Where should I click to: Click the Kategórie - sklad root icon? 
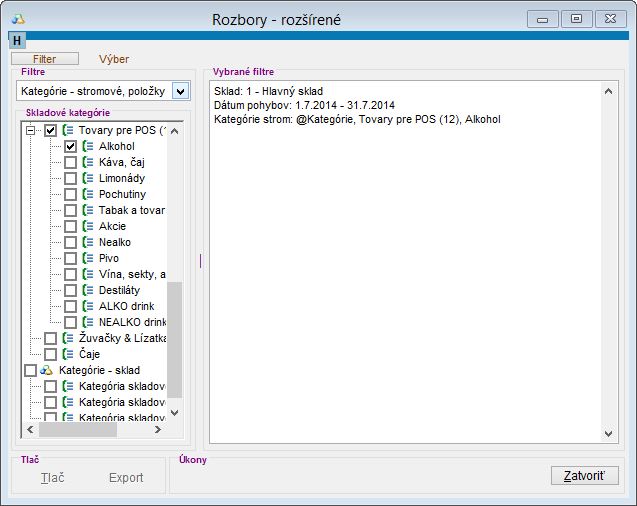[47, 370]
